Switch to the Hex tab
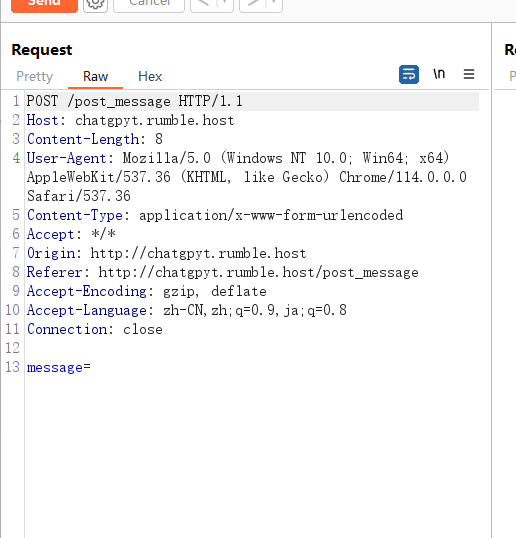 150,76
